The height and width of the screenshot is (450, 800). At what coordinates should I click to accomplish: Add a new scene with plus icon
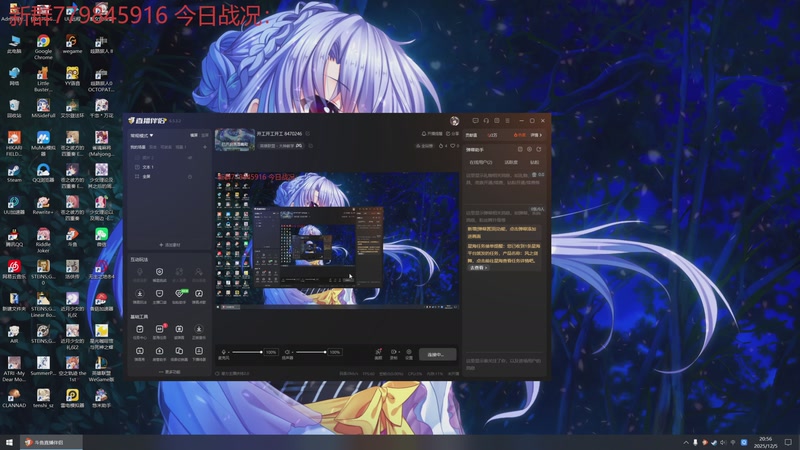(x=205, y=147)
